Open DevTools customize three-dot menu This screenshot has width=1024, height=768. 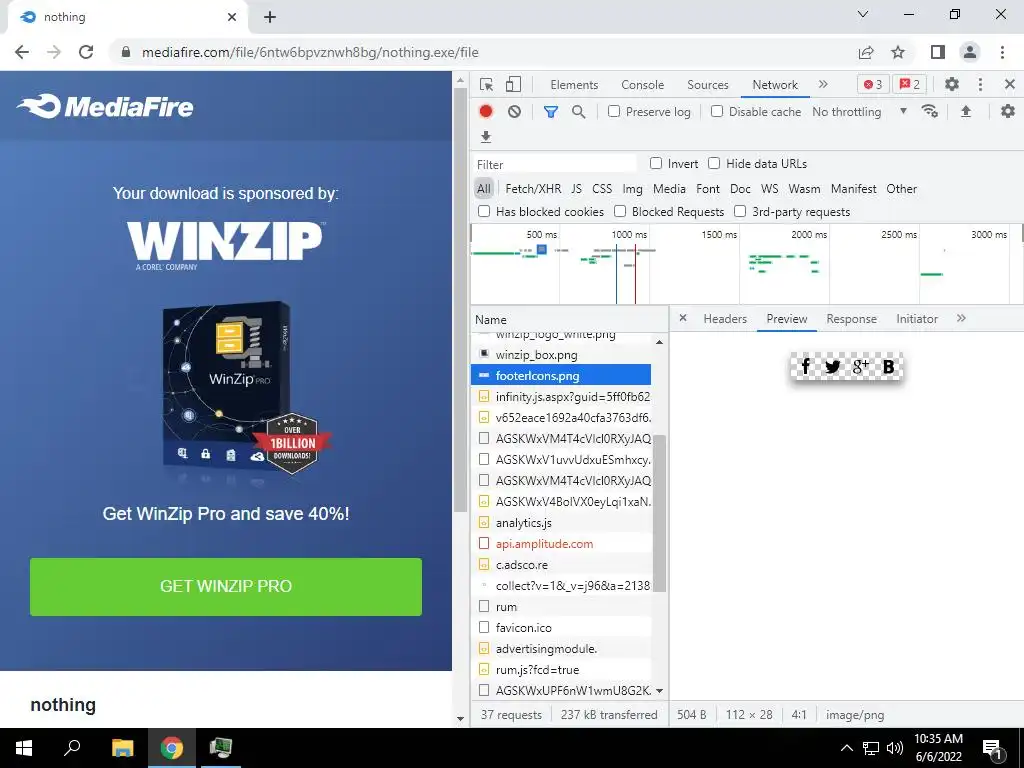tap(980, 84)
